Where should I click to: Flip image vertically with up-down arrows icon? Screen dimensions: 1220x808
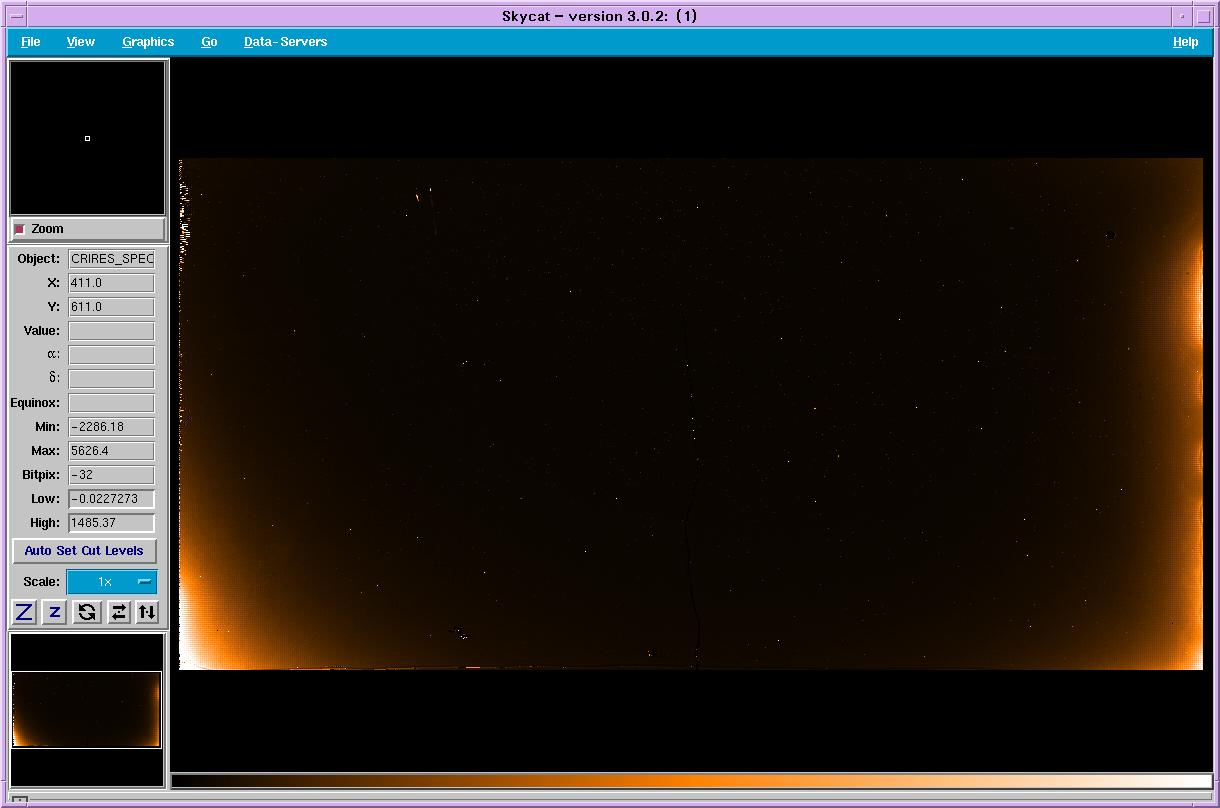[x=147, y=612]
